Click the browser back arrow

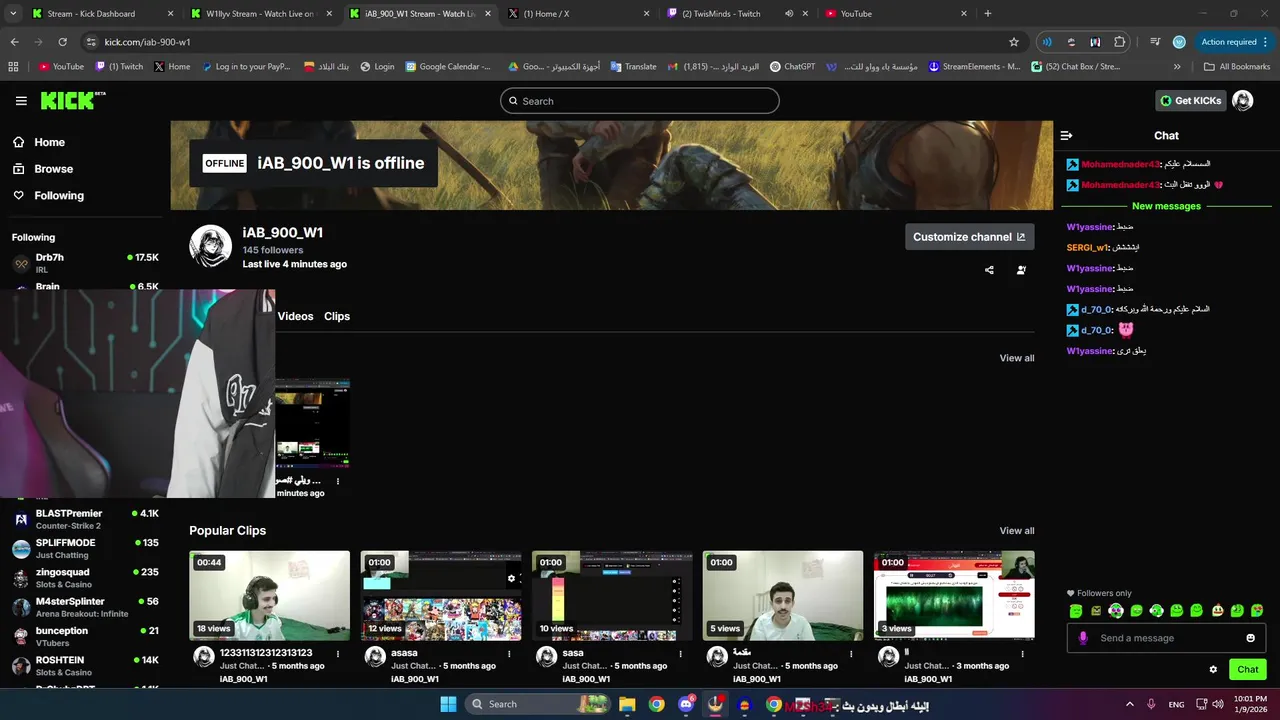click(x=14, y=42)
